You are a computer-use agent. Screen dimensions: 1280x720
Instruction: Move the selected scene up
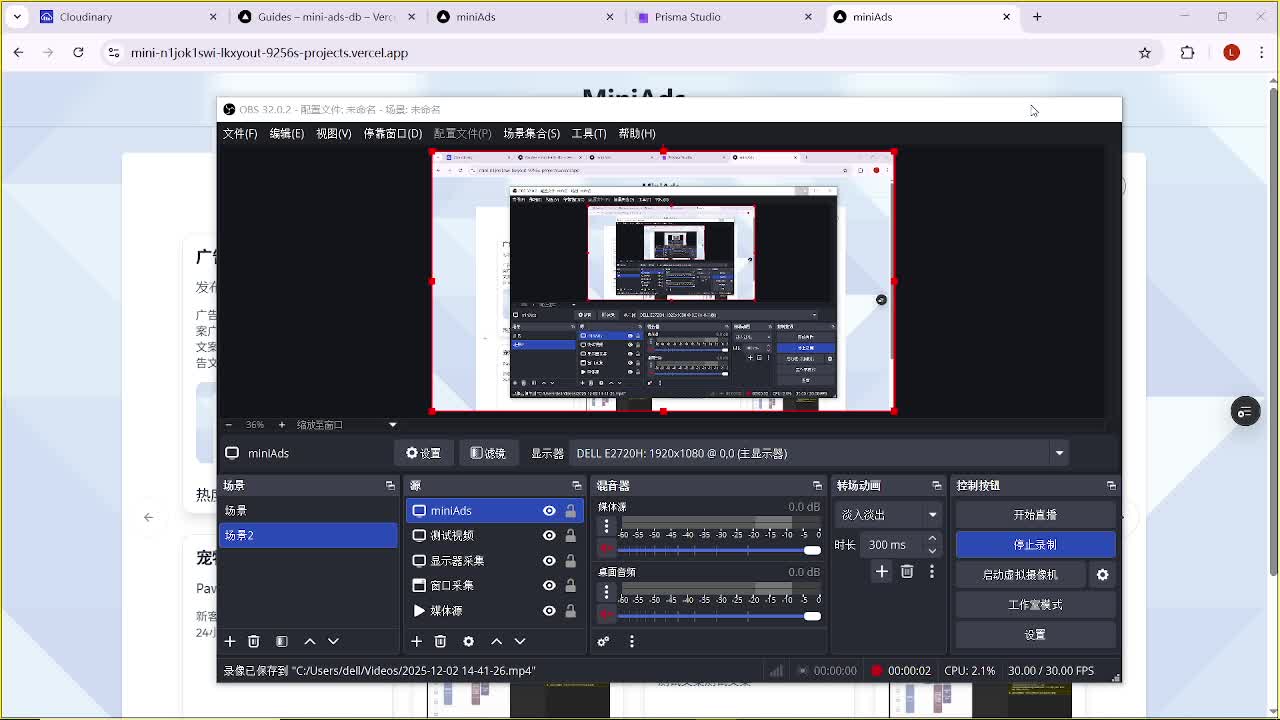pos(310,641)
